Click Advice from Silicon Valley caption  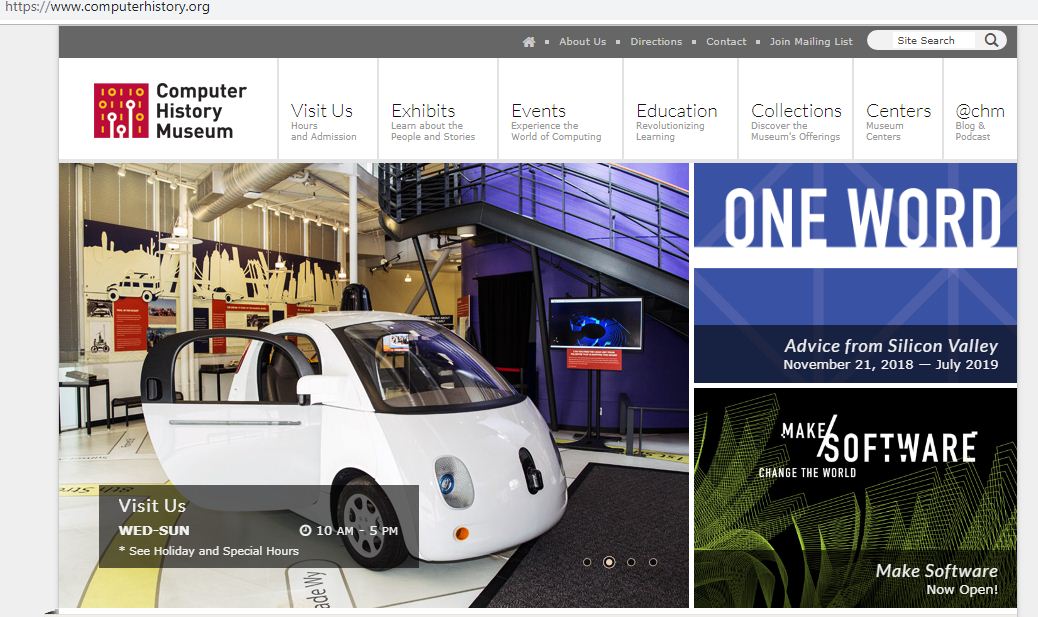pos(890,346)
